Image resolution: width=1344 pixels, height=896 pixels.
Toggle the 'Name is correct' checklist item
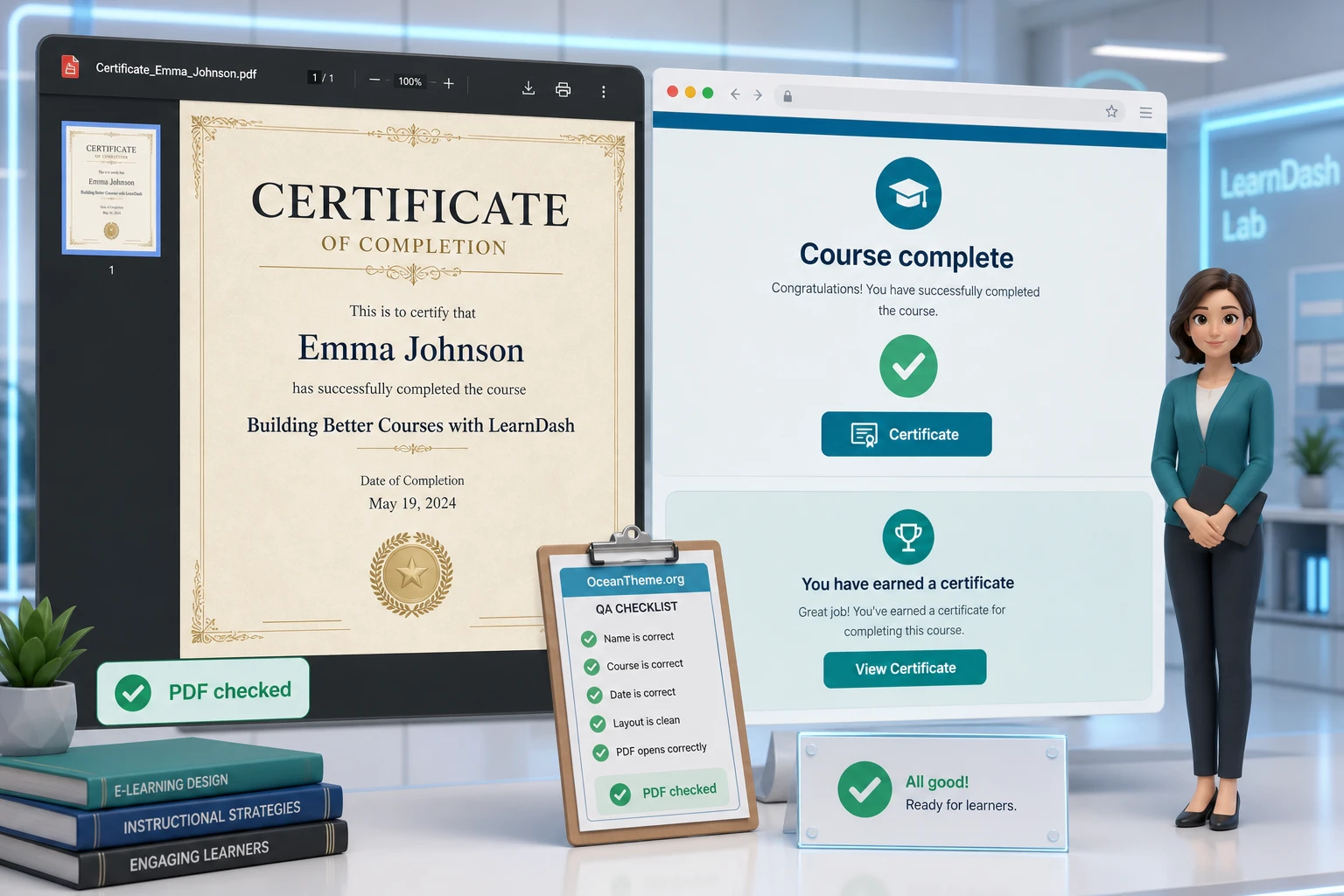point(628,638)
